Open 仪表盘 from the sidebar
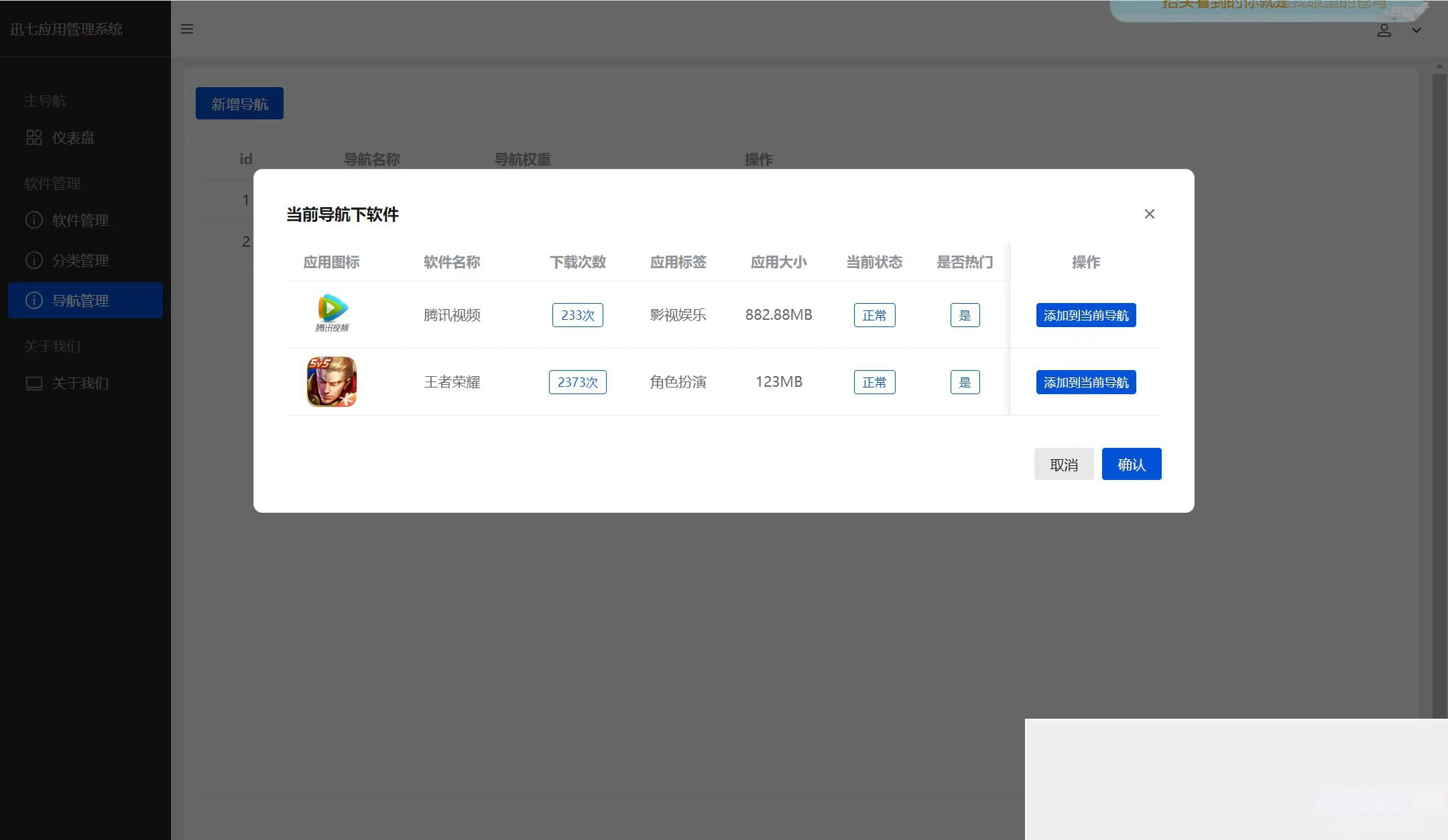Screen dimensions: 1448x840 point(73,138)
